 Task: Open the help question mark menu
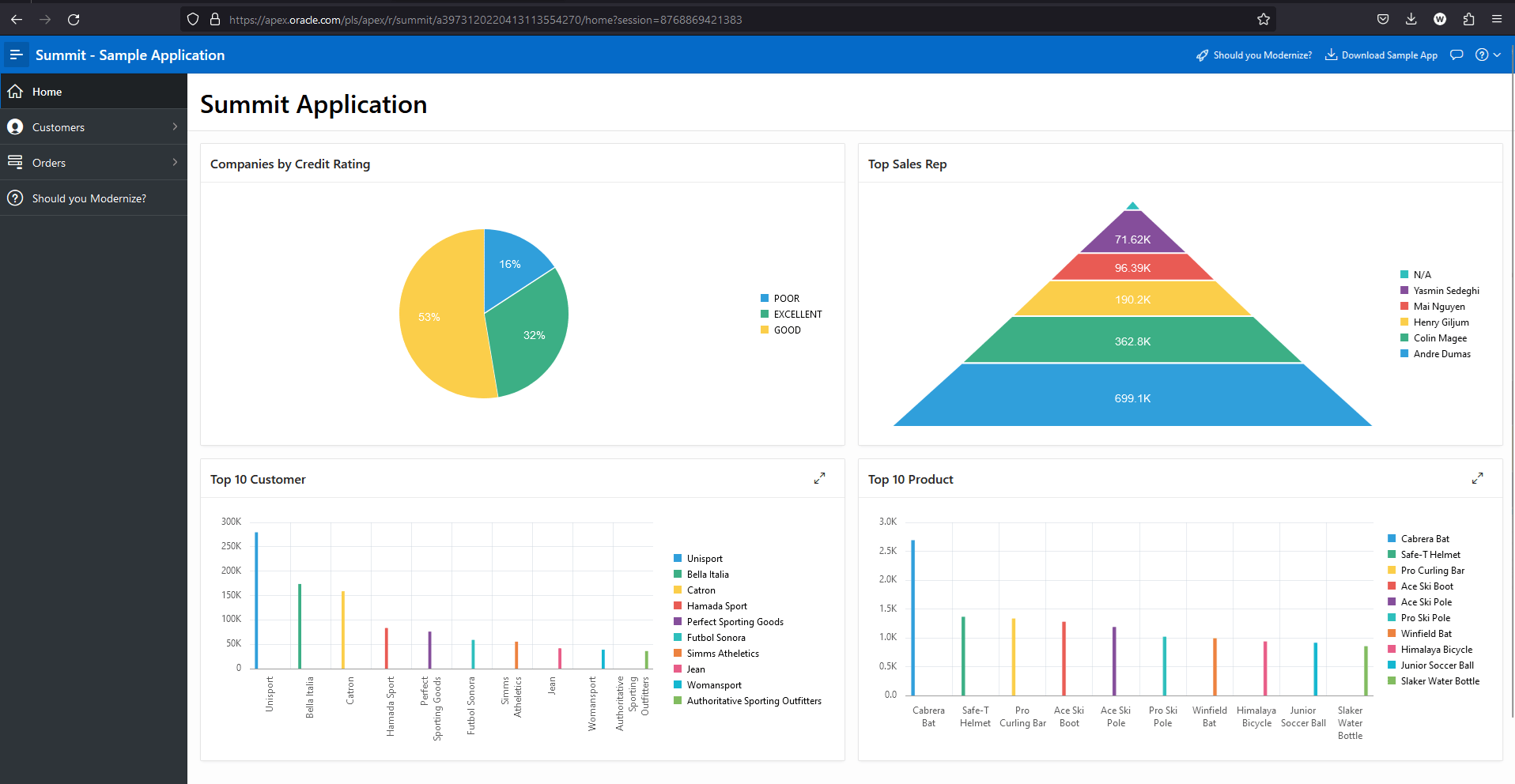click(x=1487, y=55)
